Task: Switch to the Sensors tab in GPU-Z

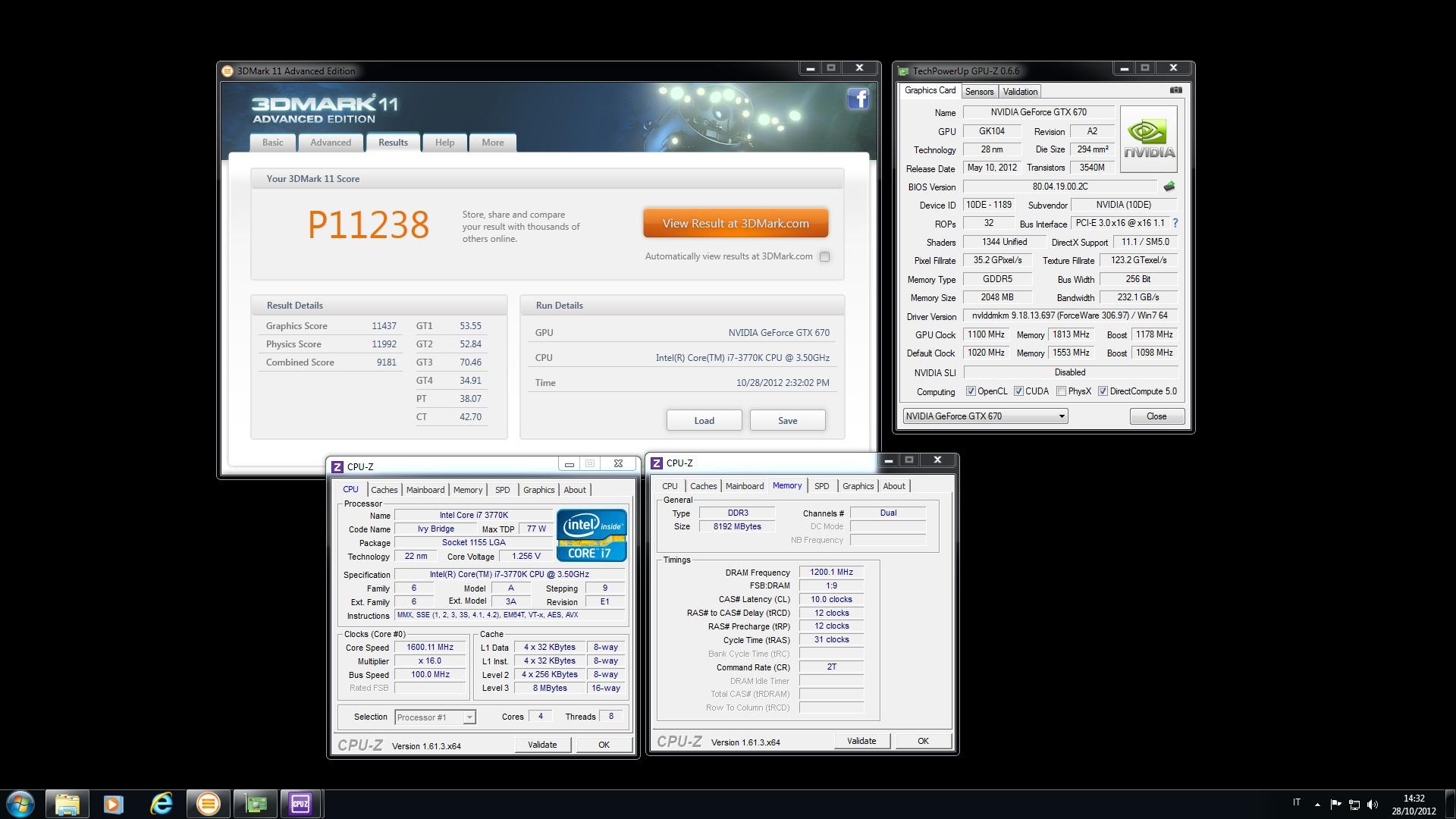Action: (979, 92)
